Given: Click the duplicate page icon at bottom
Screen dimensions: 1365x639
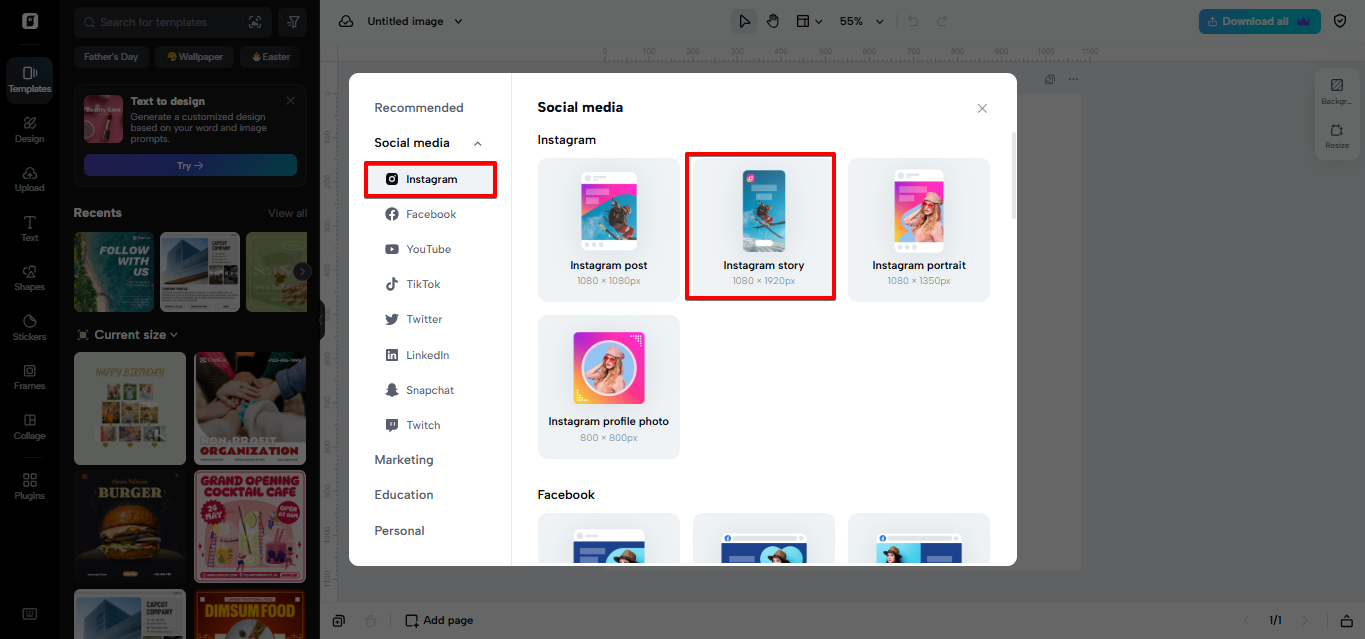Looking at the screenshot, I should (x=340, y=621).
